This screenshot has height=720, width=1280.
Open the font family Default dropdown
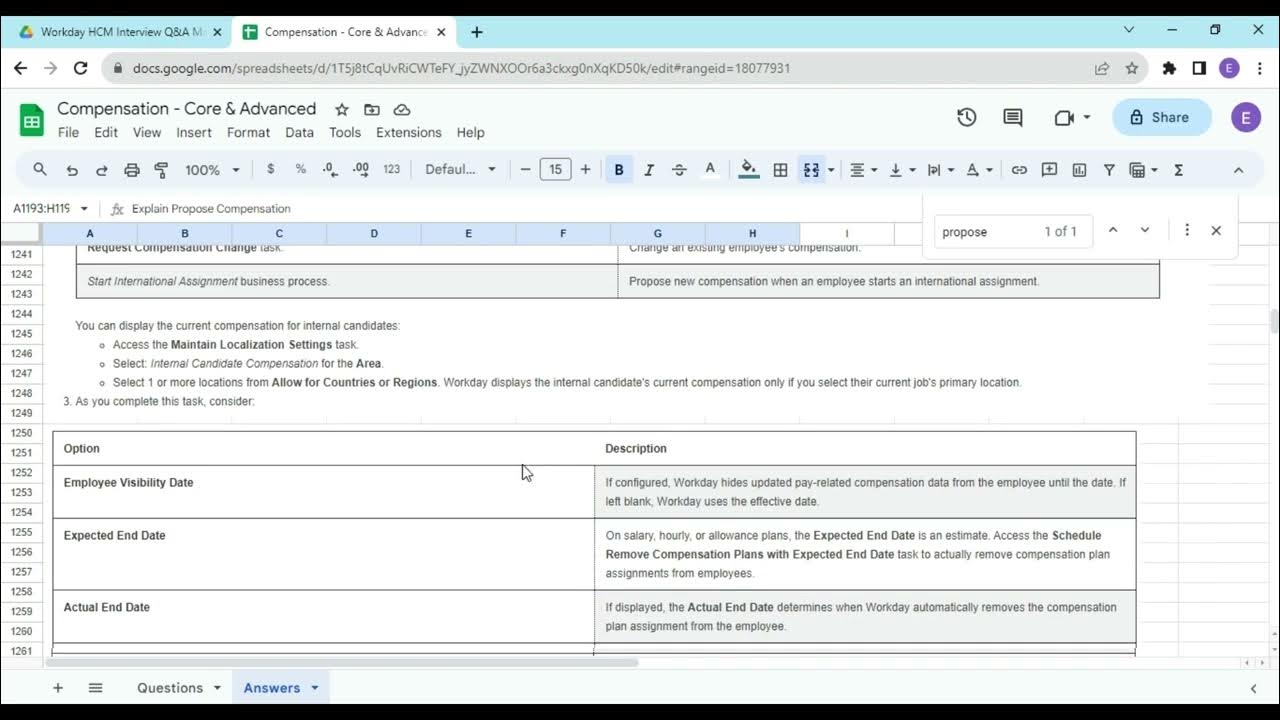[460, 170]
